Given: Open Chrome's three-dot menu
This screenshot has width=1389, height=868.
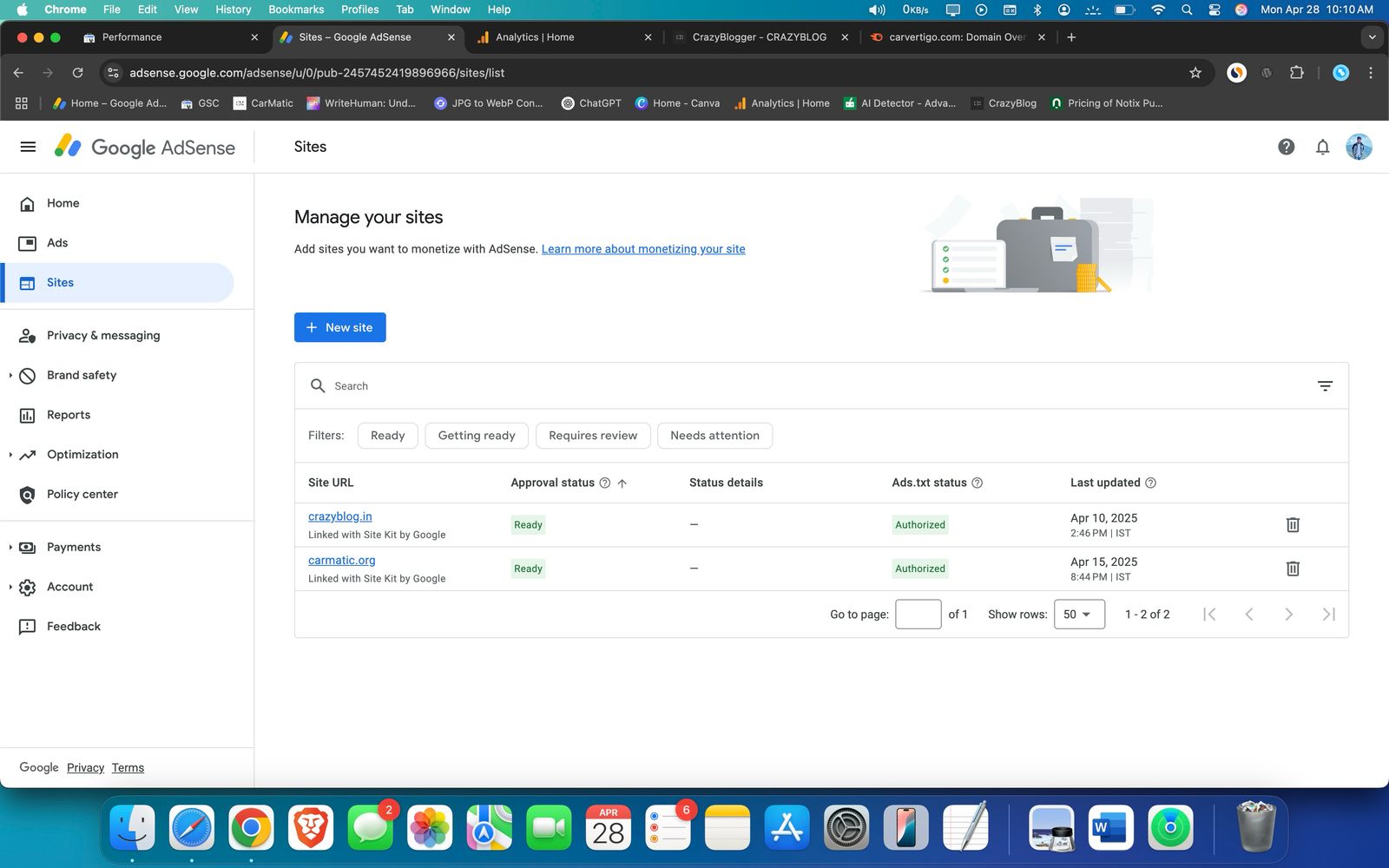Looking at the screenshot, I should click(x=1371, y=73).
